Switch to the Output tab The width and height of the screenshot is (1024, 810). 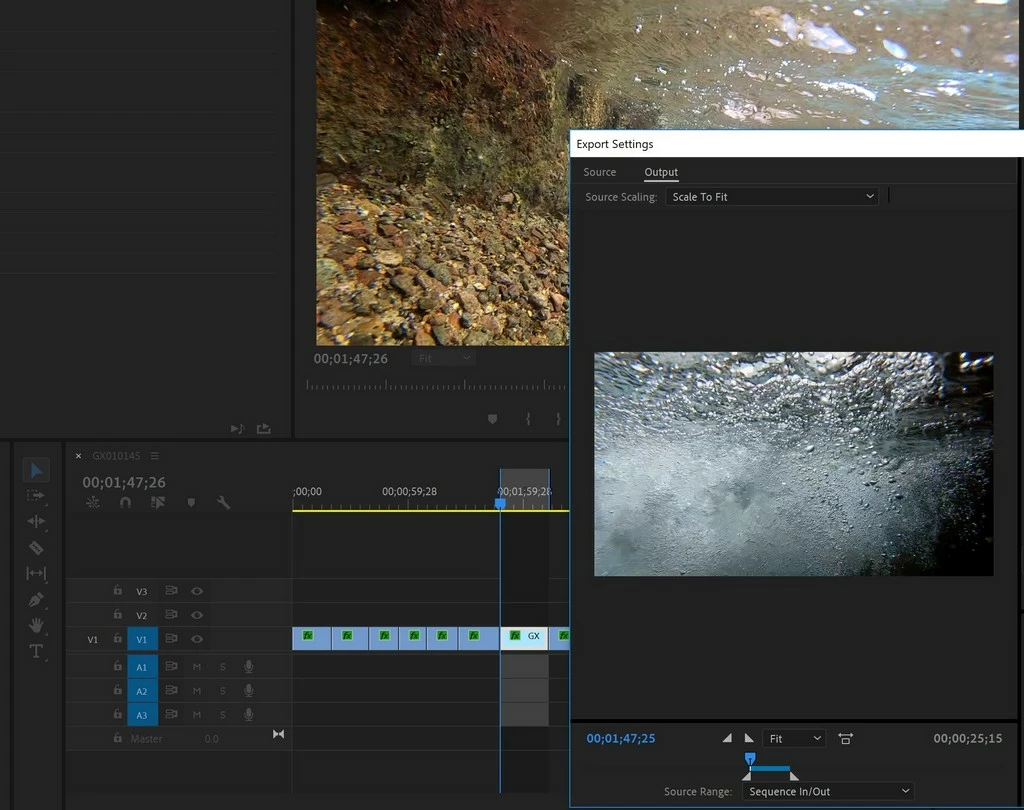661,172
